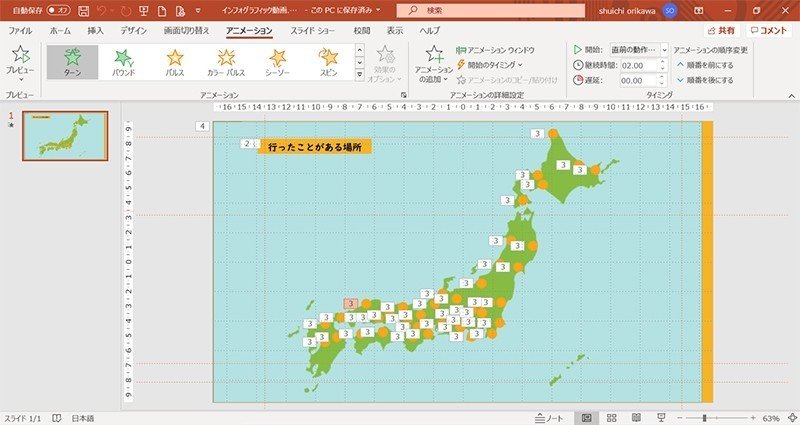Select 行ったことがある場所 title box
Viewport: 800px width, 425px height.
[x=315, y=147]
